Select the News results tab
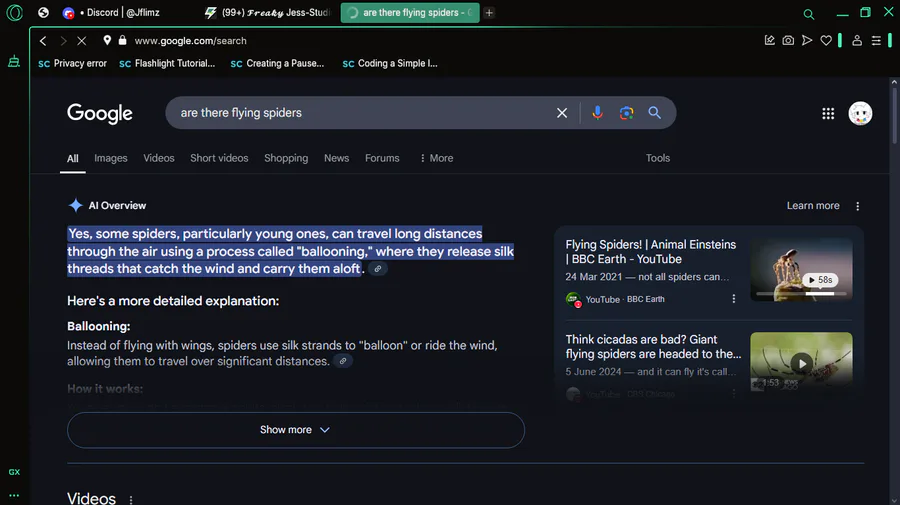Image resolution: width=900 pixels, height=505 pixels. pos(336,158)
